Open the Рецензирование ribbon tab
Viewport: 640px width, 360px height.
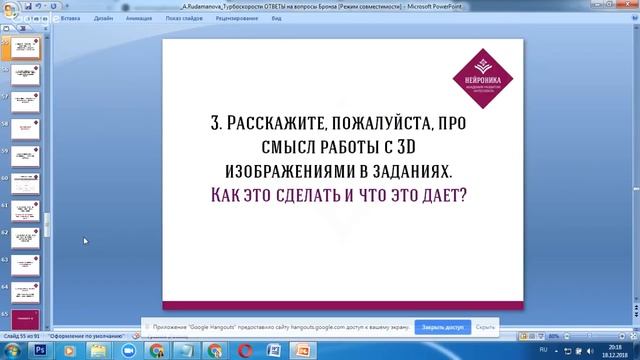click(x=237, y=18)
